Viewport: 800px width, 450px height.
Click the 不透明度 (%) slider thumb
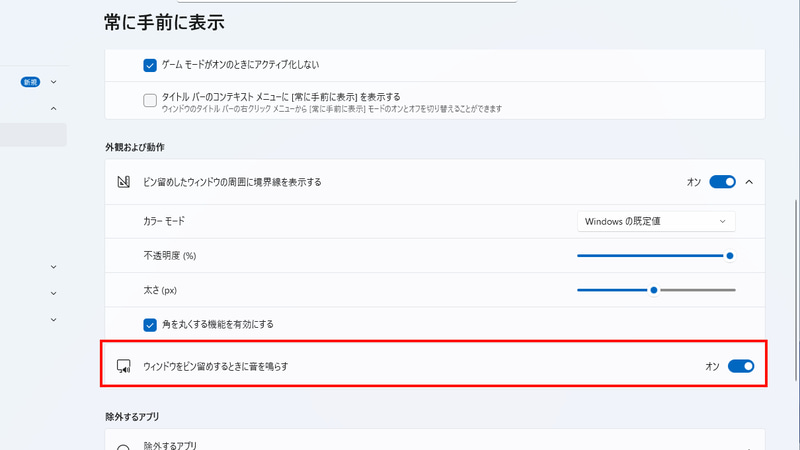coord(730,256)
